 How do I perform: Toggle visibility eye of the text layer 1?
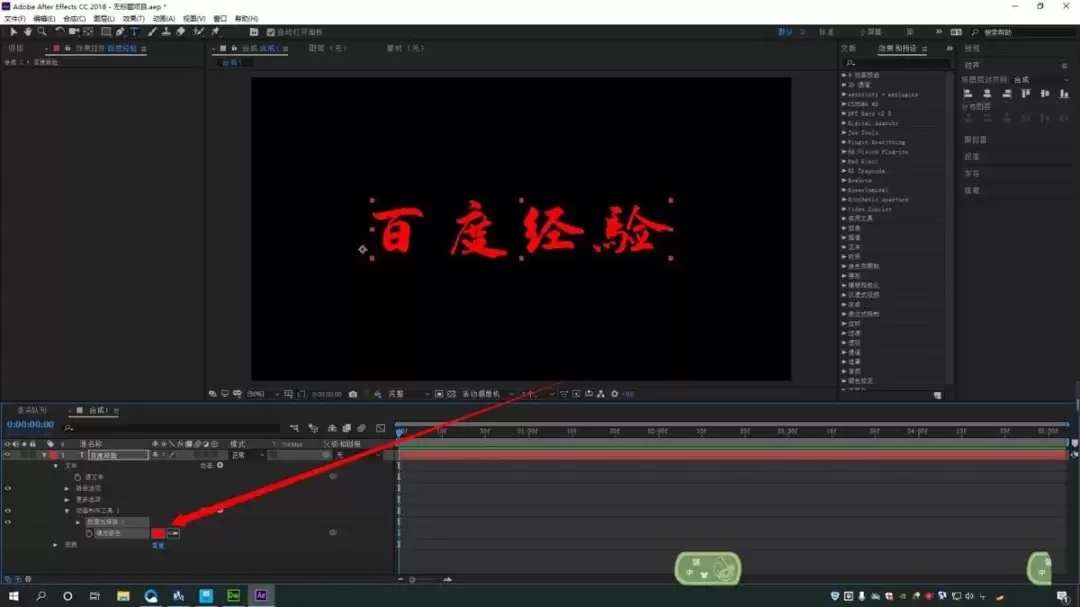tap(8, 455)
